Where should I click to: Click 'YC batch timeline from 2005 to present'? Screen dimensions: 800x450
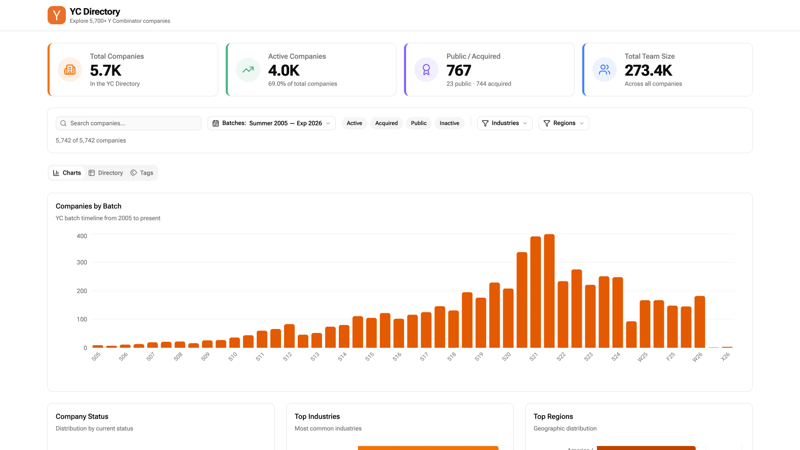point(108,218)
